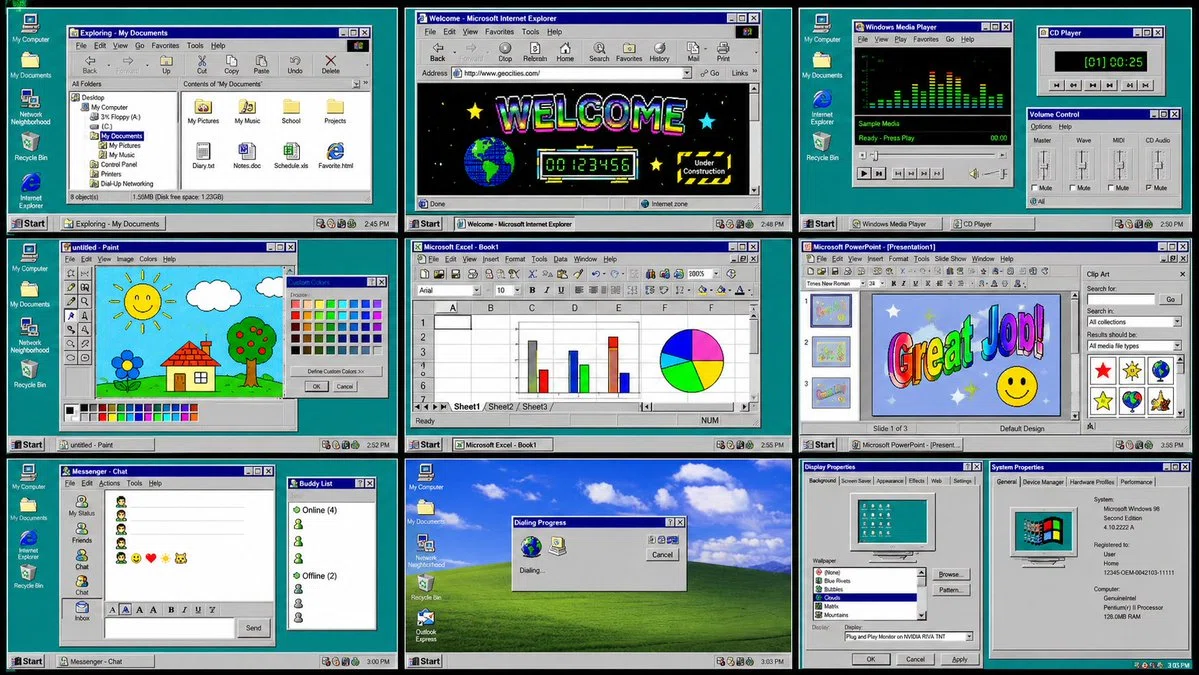The height and width of the screenshot is (675, 1199).
Task: Click the Up folder icon in Explorer toolbar
Action: point(166,60)
